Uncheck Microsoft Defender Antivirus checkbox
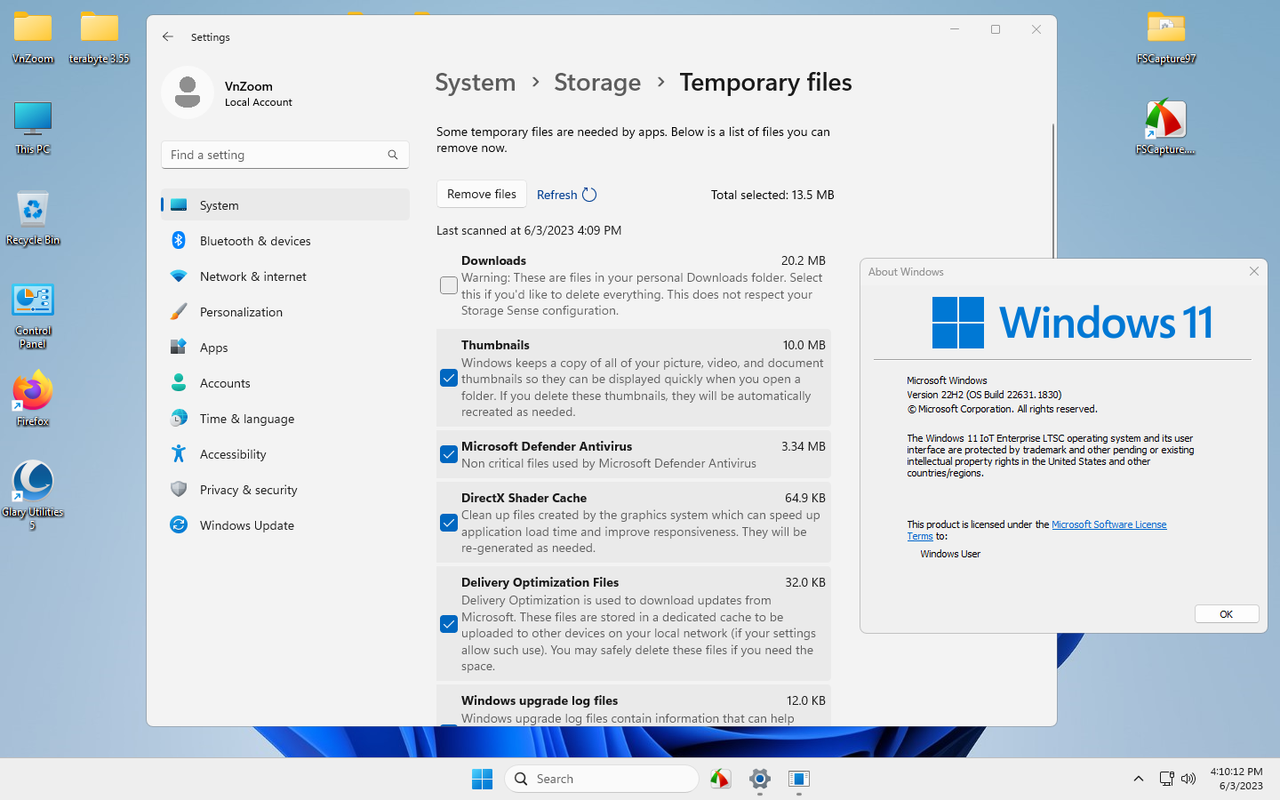This screenshot has width=1280, height=800. [x=449, y=454]
